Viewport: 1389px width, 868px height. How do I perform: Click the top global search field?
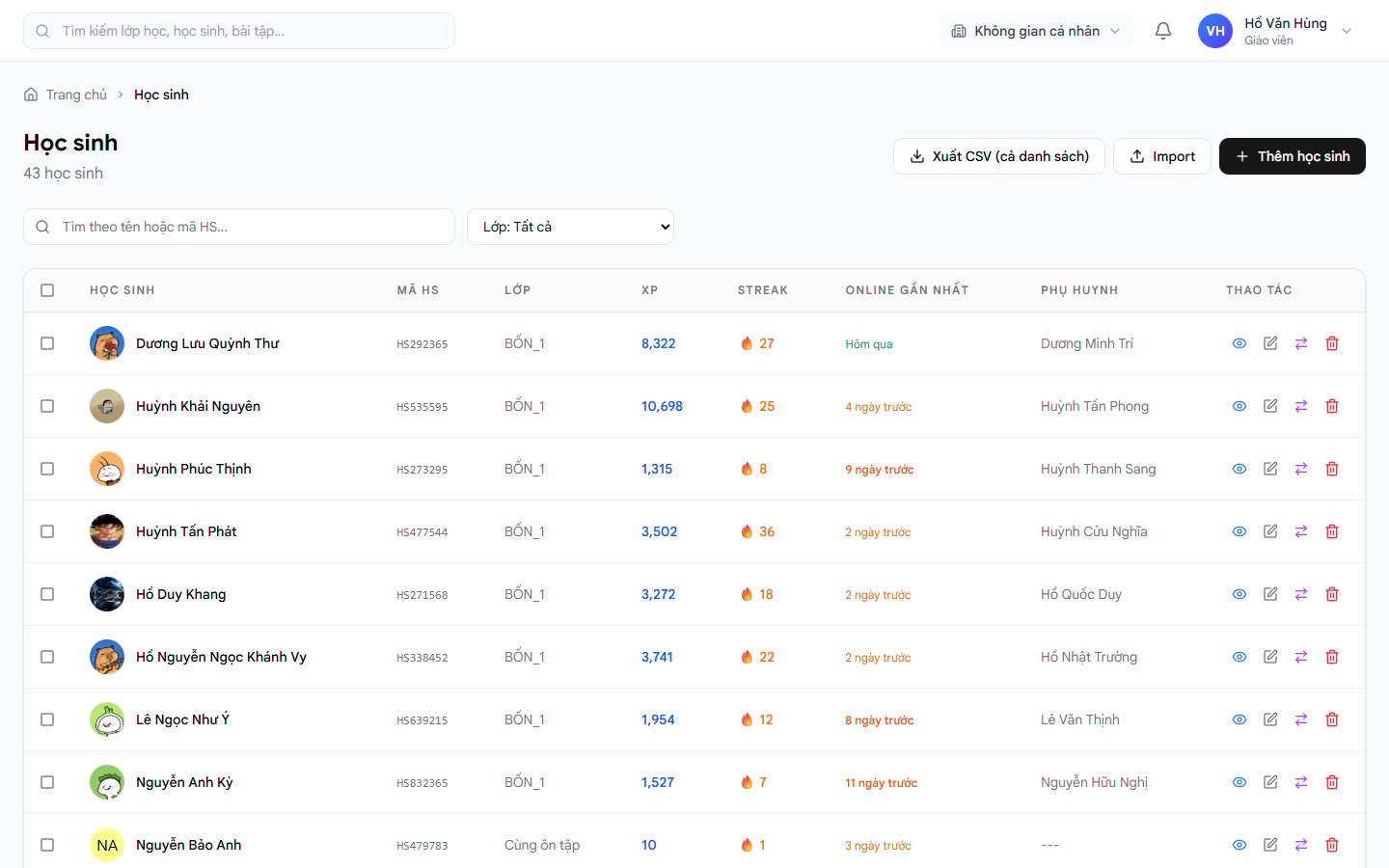[239, 31]
